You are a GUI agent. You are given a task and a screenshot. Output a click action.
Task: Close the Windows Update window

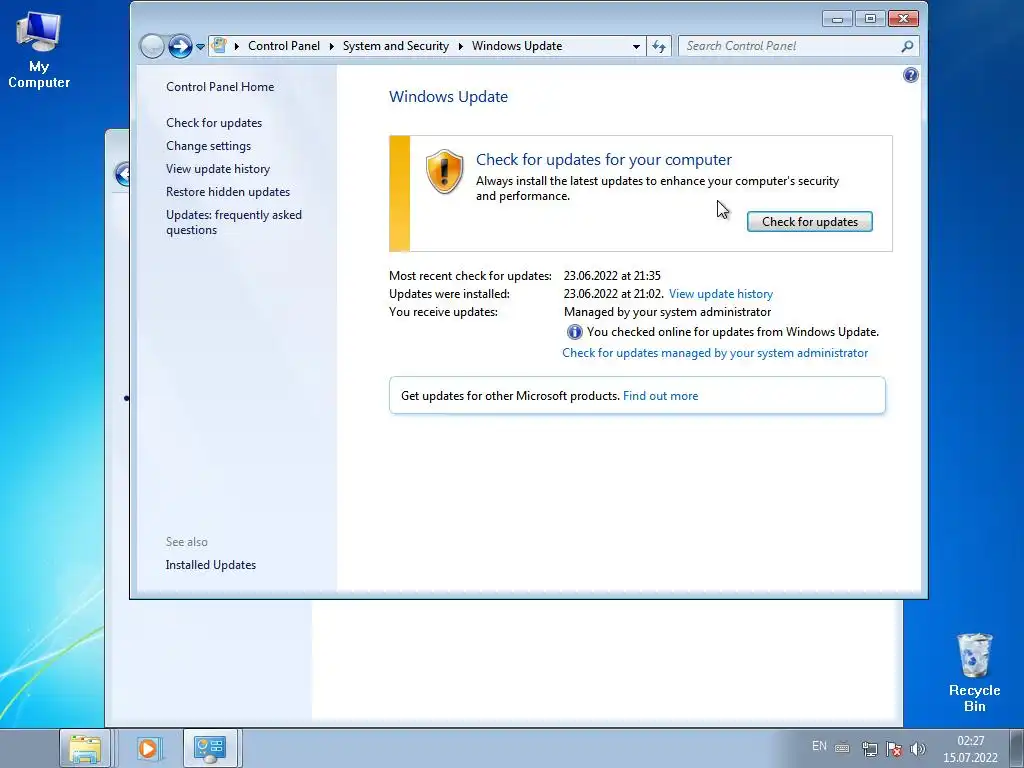click(x=903, y=19)
